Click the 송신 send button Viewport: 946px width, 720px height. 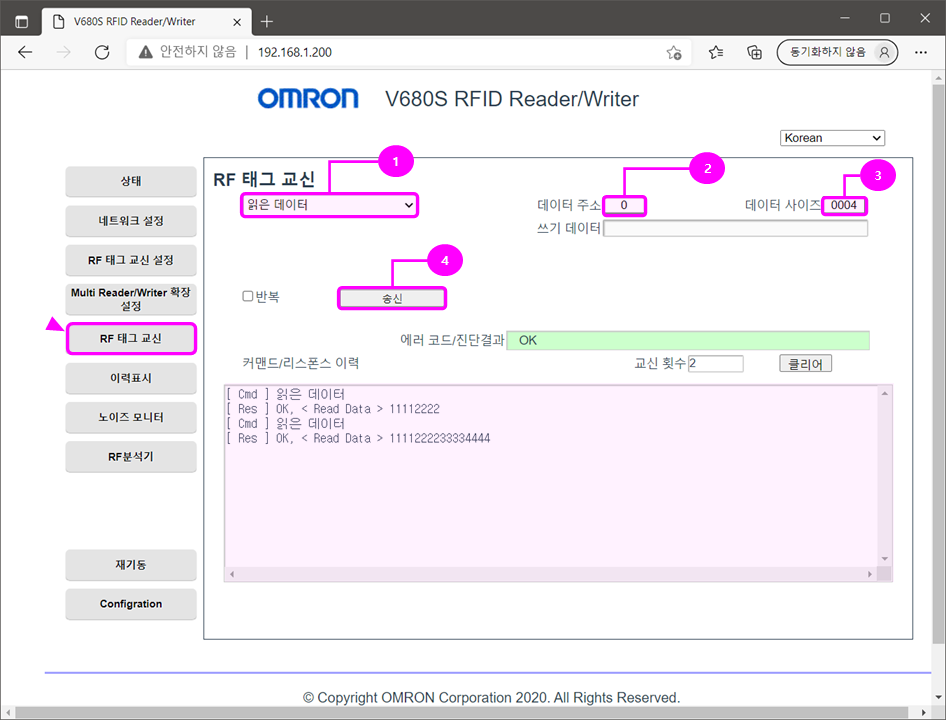392,298
